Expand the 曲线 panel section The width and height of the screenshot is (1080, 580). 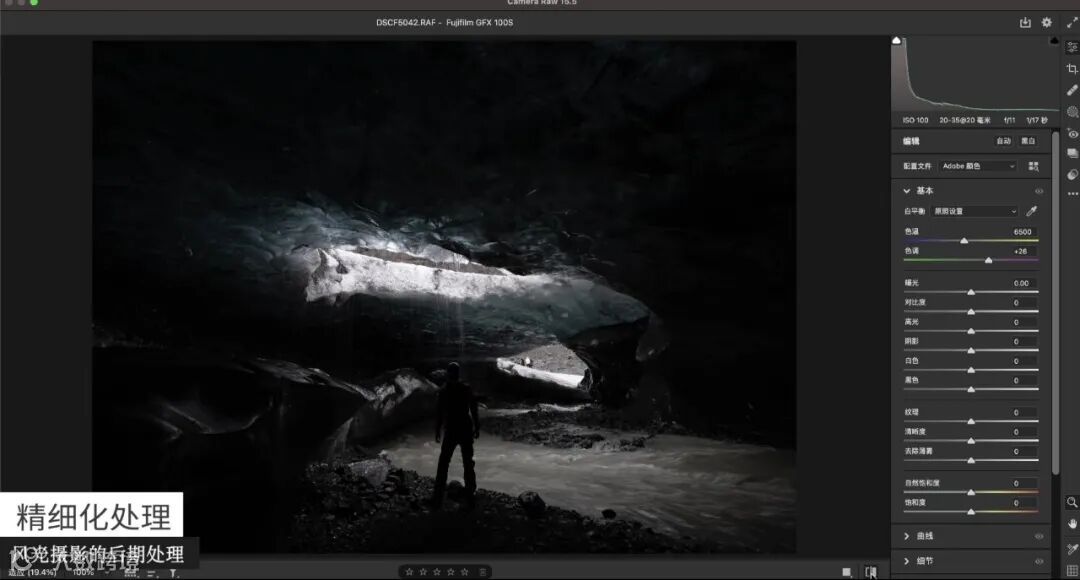907,536
